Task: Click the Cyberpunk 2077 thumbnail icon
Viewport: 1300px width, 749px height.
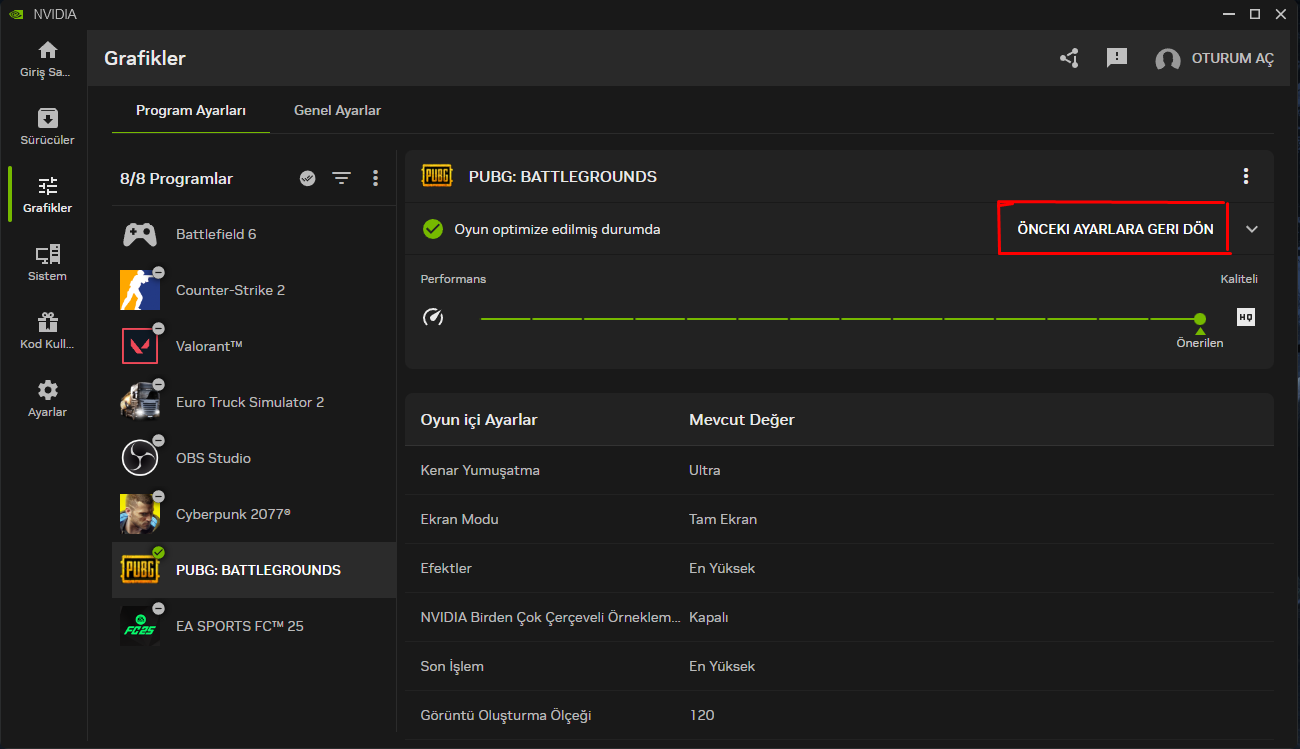Action: click(140, 514)
